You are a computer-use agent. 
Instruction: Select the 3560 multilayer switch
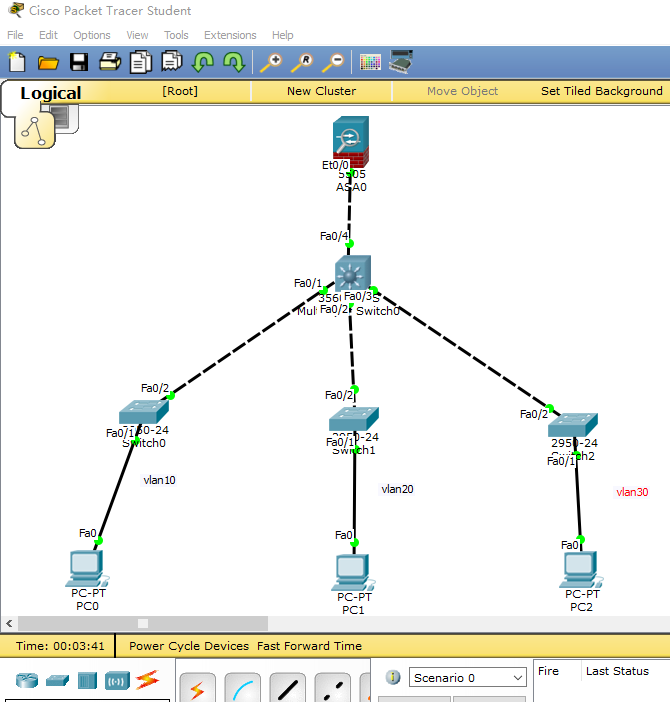pos(353,273)
